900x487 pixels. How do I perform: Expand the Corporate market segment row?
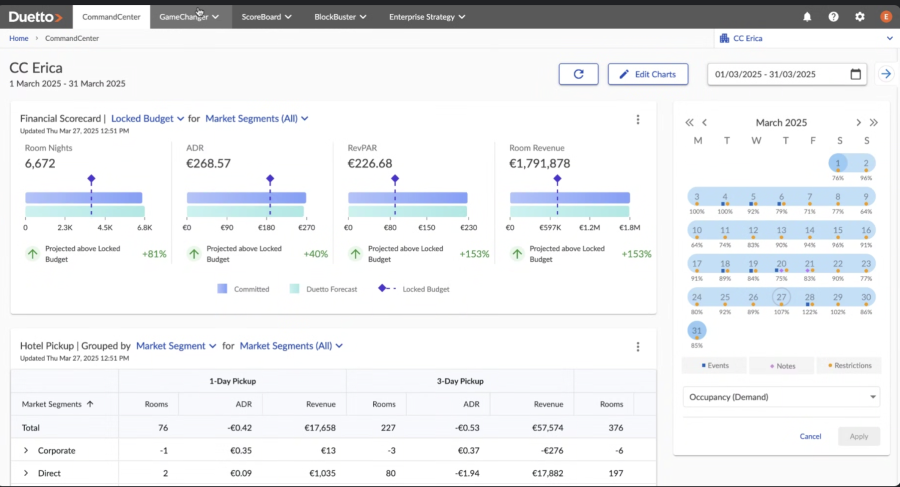tap(26, 450)
